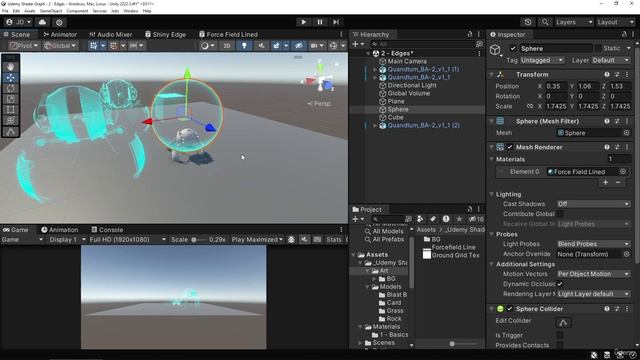Open the Layout dropdown
The image size is (640, 360).
click(615, 22)
